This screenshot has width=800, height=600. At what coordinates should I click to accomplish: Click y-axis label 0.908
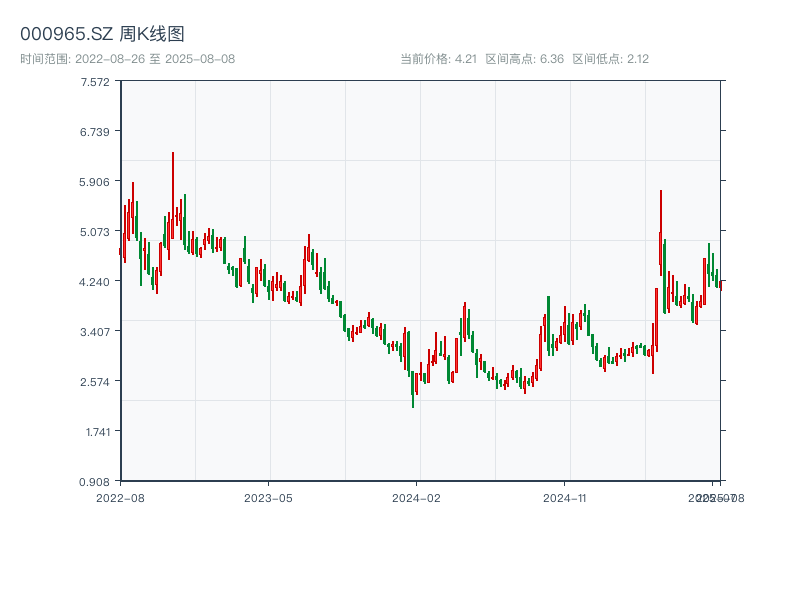point(94,482)
